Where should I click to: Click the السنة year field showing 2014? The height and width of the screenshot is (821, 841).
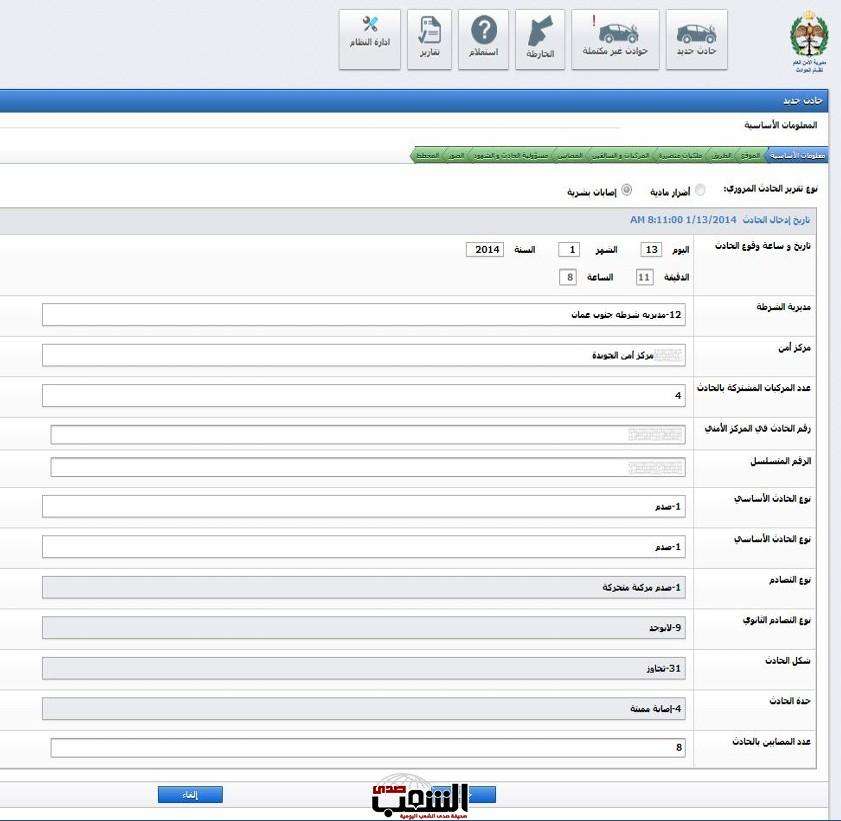tap(484, 250)
